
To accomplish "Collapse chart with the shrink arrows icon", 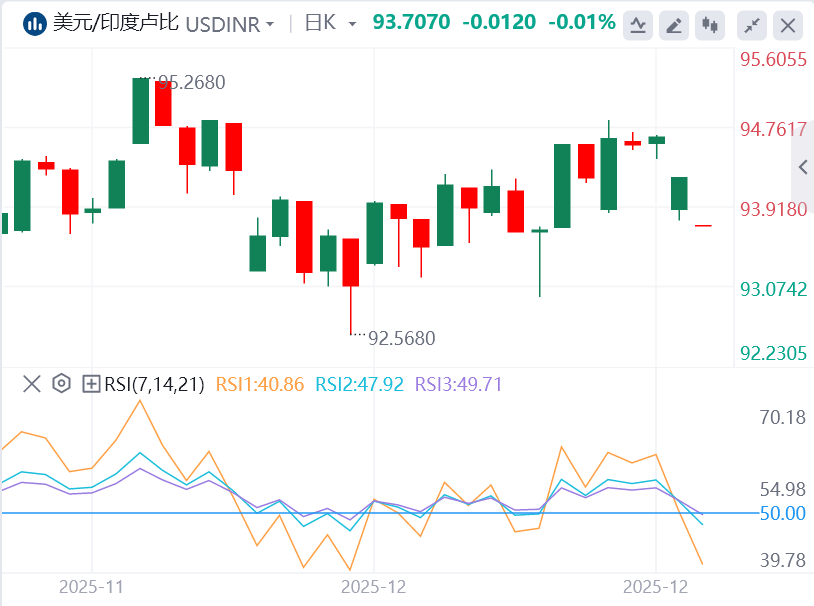I will [x=755, y=24].
